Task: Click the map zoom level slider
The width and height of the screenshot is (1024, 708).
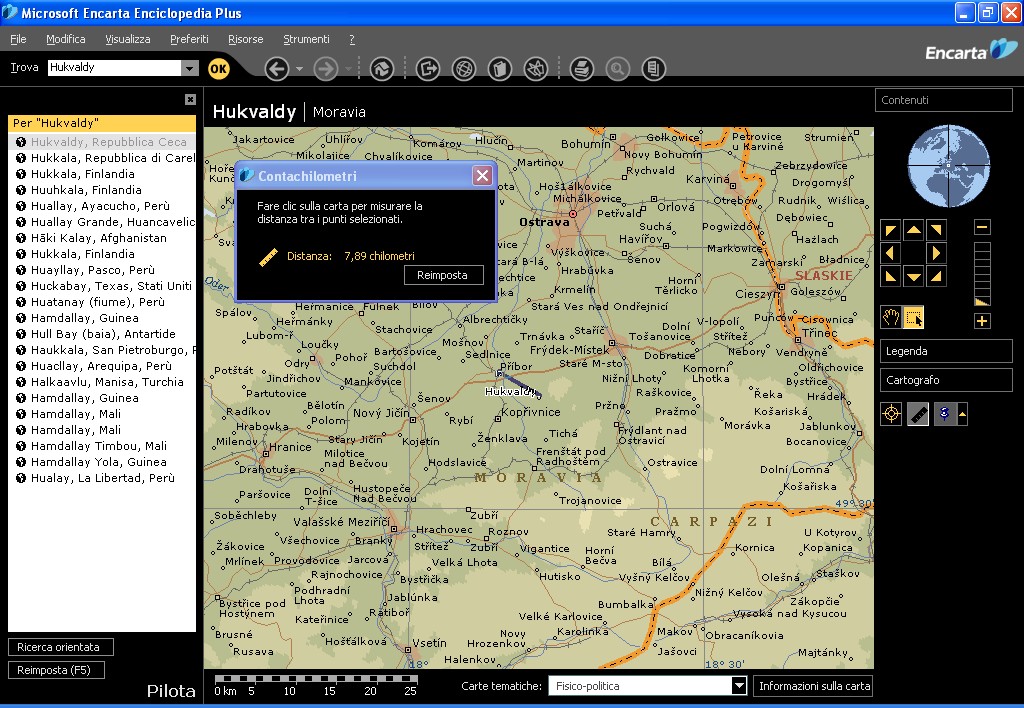Action: (982, 274)
